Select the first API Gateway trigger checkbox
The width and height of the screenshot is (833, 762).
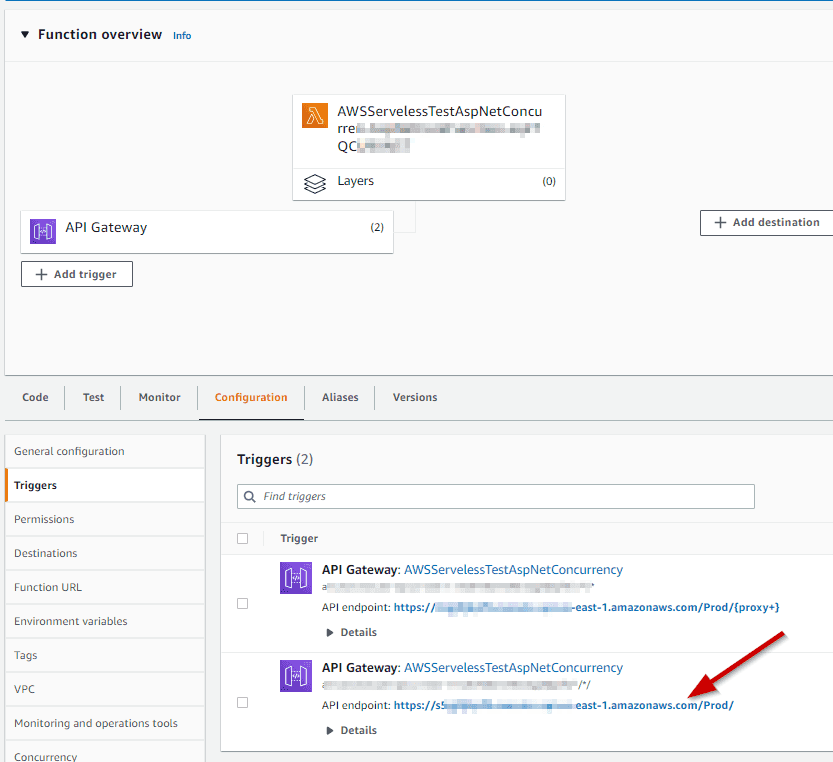[242, 604]
